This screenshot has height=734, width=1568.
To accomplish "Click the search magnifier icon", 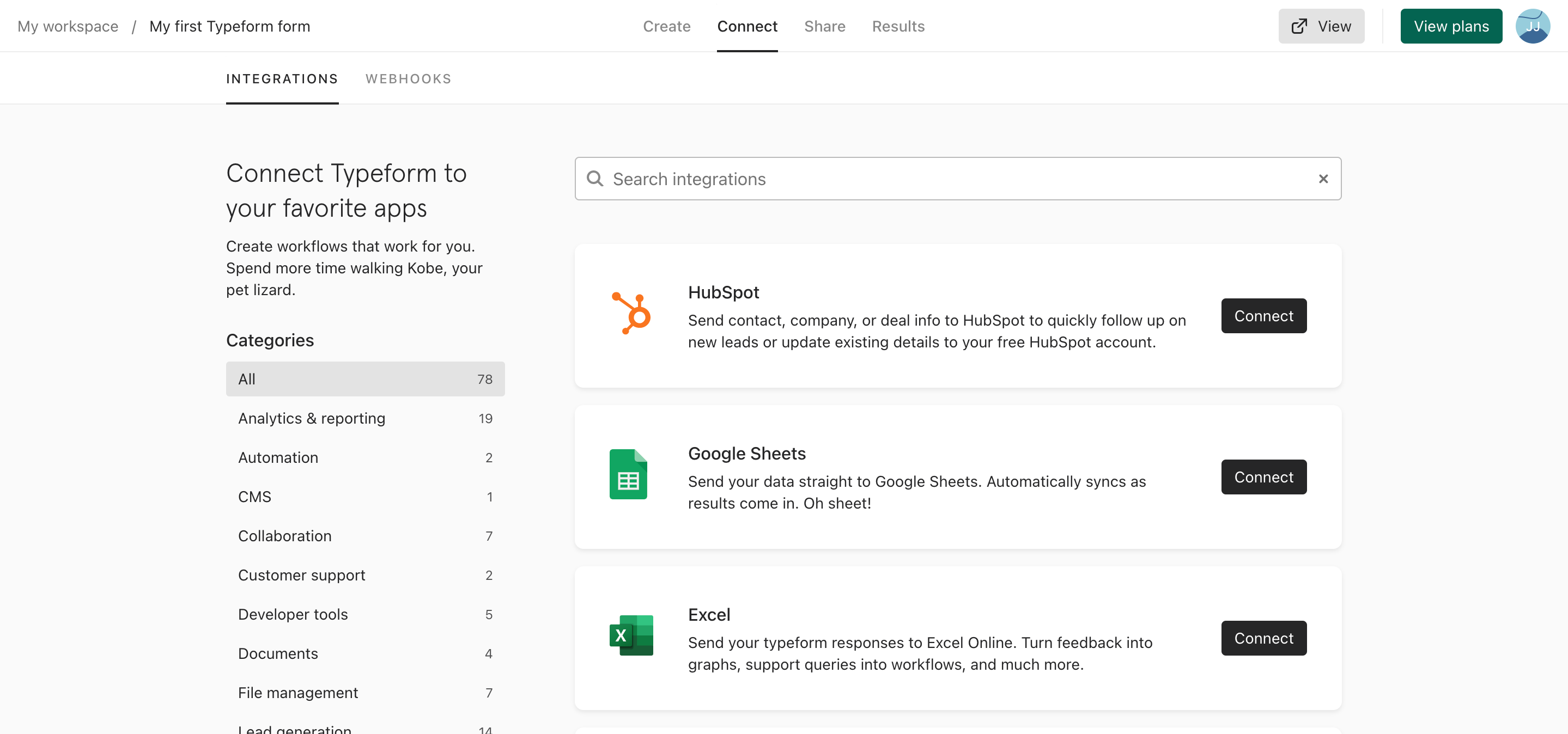I will [595, 179].
